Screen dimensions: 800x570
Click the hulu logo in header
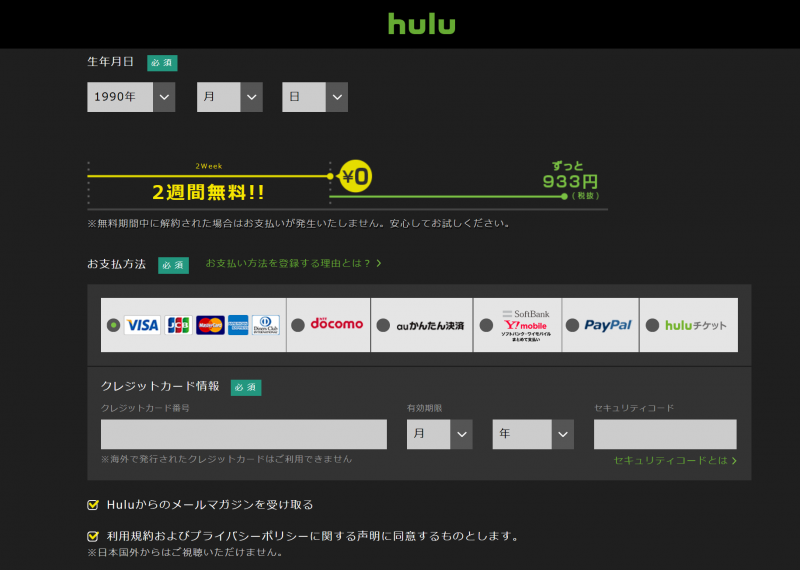pos(421,24)
